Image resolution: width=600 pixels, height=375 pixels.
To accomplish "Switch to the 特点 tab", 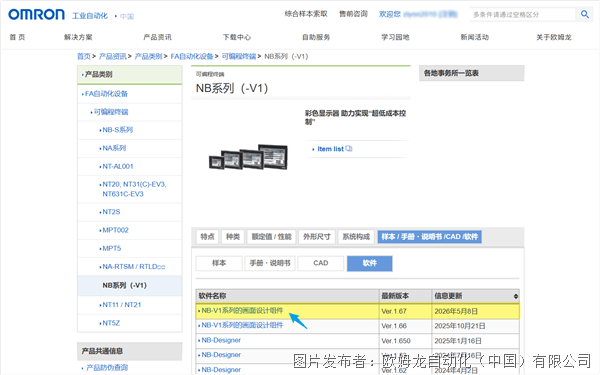I will (x=207, y=237).
